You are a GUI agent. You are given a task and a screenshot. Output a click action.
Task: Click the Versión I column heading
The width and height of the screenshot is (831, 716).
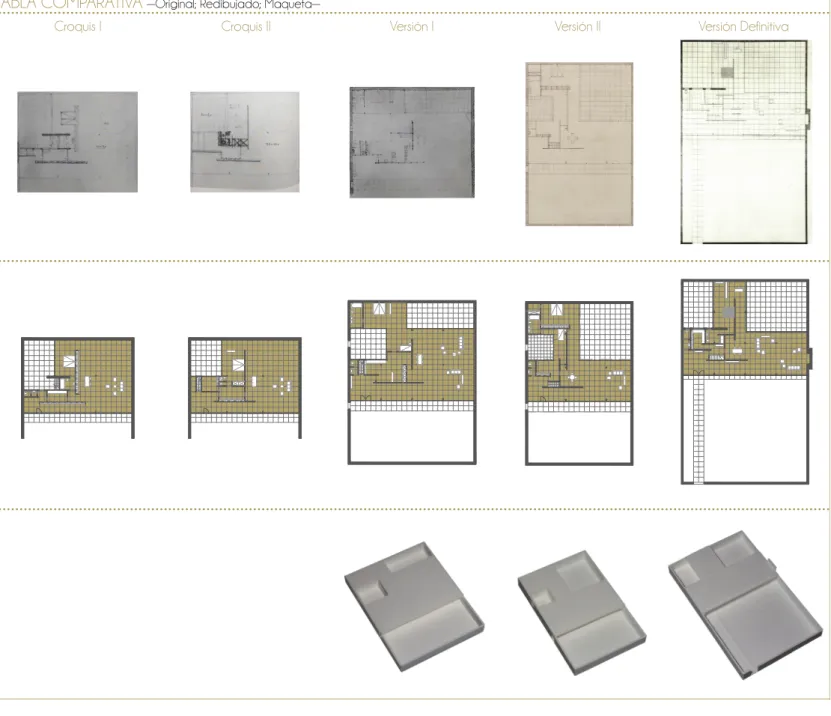point(412,26)
